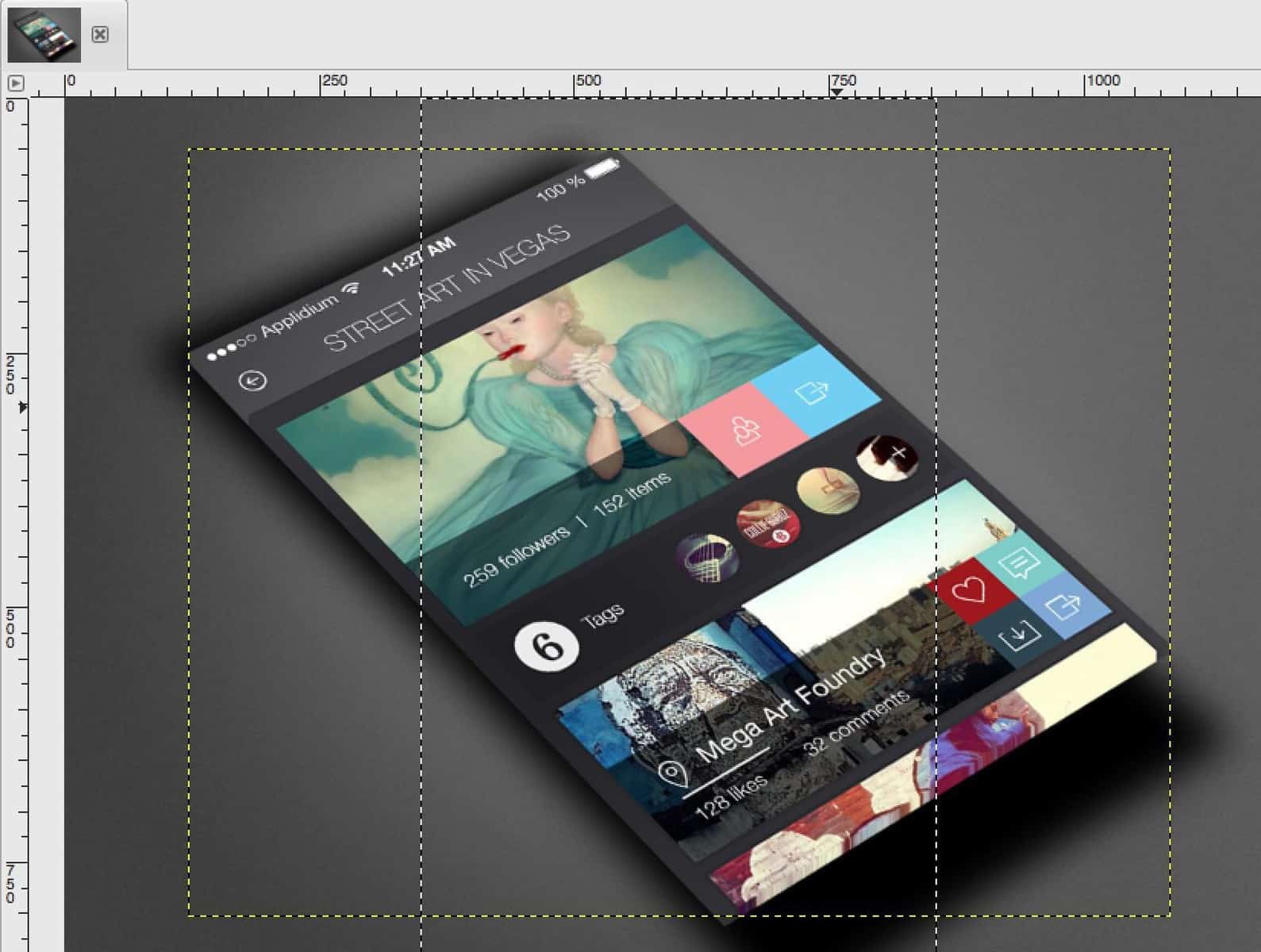Click the white circle showing number 6

pyautogui.click(x=547, y=647)
